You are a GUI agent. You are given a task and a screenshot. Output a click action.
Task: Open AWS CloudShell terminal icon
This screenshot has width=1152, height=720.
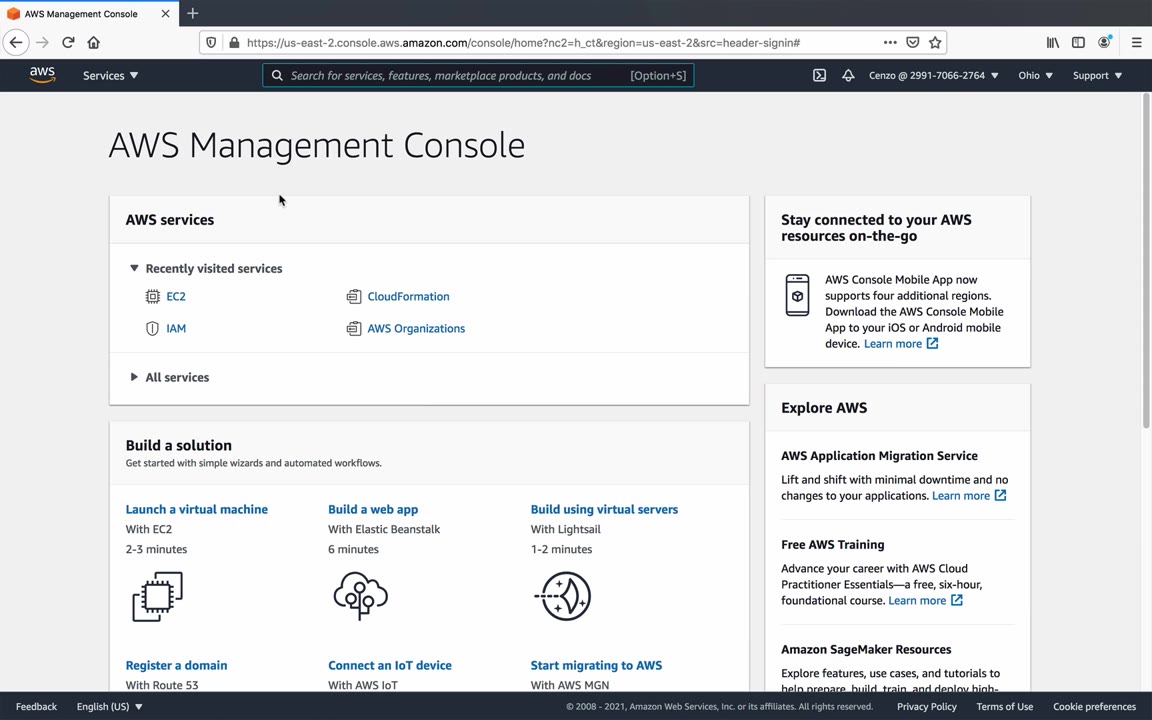pyautogui.click(x=819, y=75)
